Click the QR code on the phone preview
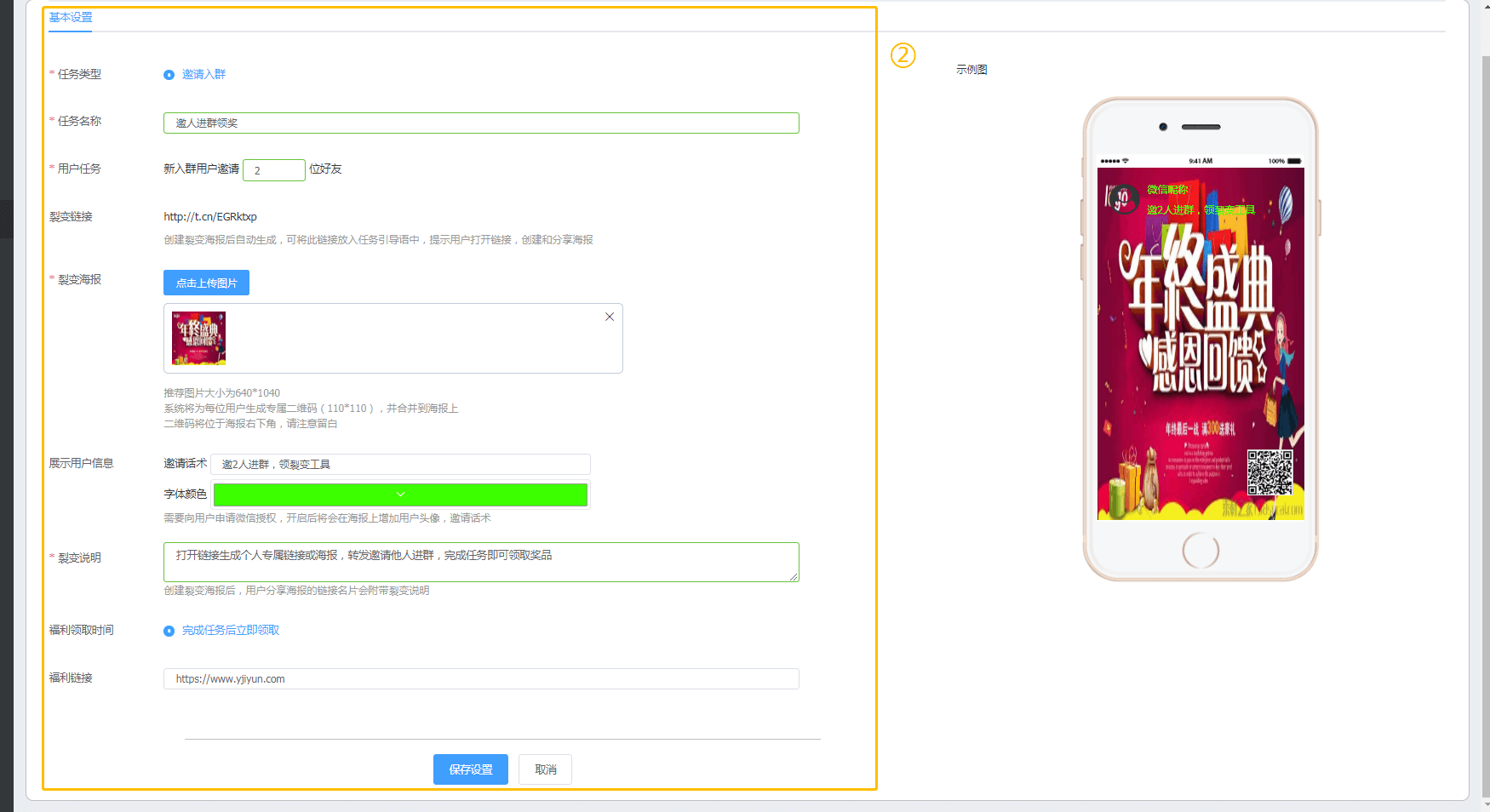The width and height of the screenshot is (1490, 812). 1269,472
